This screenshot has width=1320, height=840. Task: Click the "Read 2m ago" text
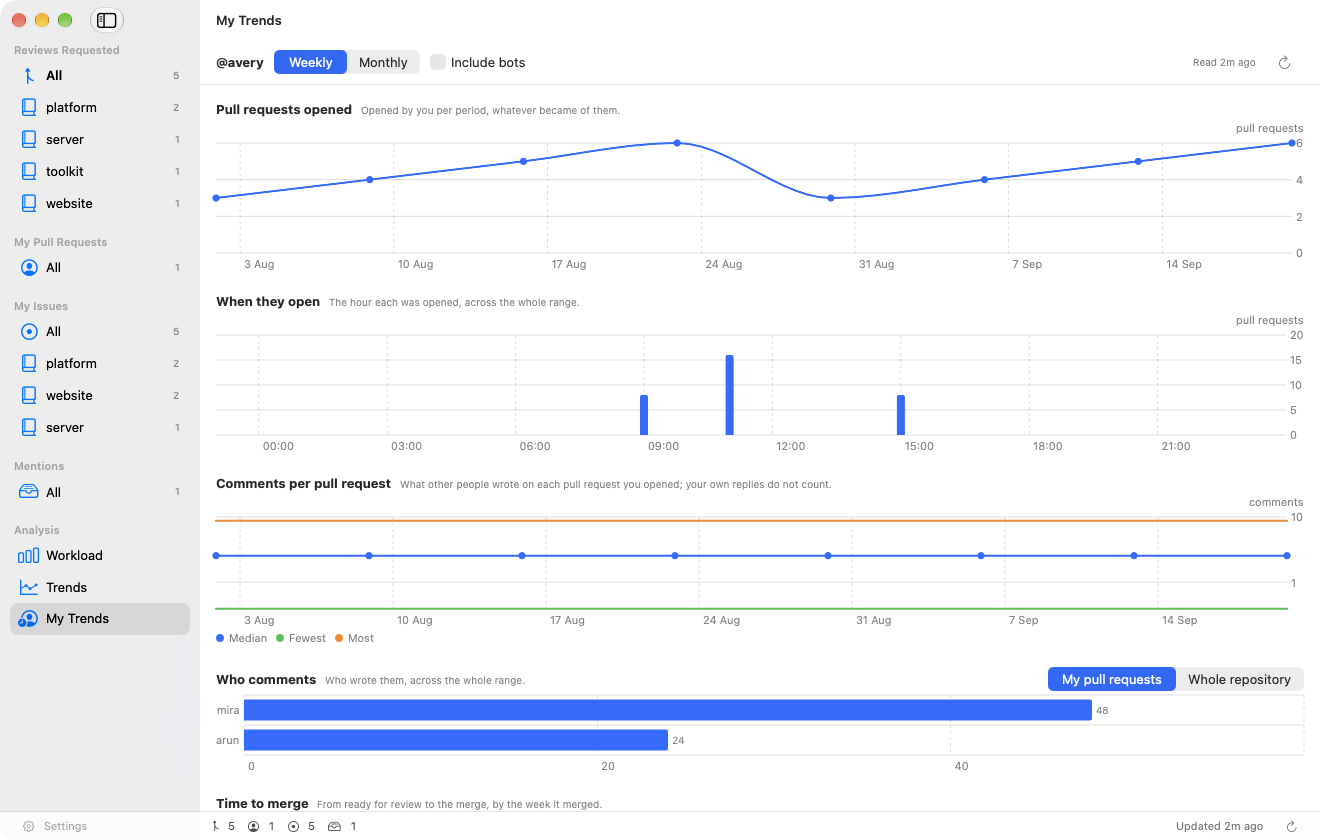(1224, 63)
